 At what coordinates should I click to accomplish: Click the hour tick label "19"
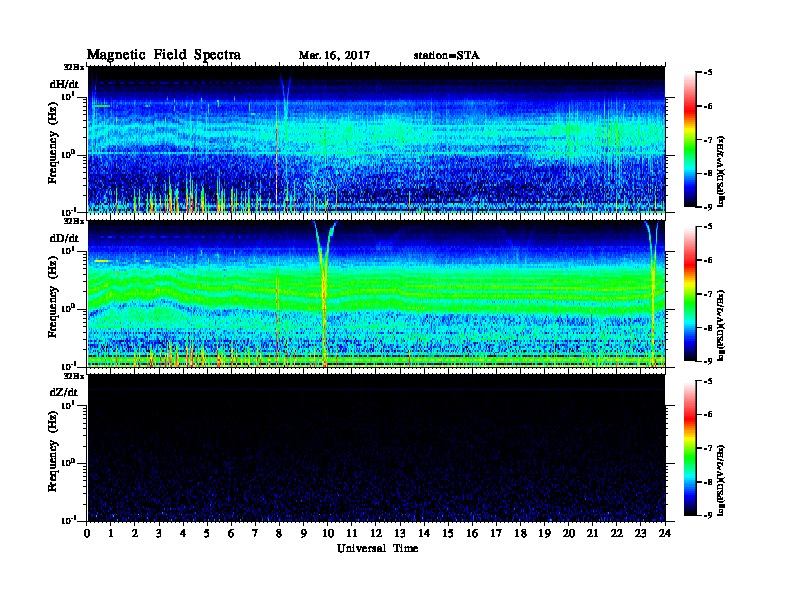(544, 533)
